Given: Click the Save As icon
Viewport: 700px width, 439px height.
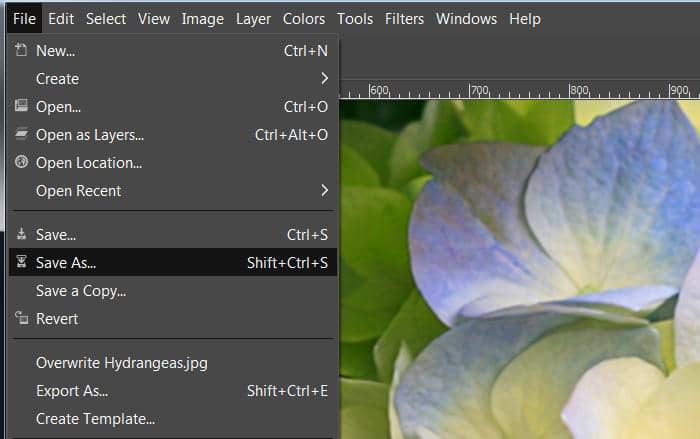Looking at the screenshot, I should click(x=21, y=262).
